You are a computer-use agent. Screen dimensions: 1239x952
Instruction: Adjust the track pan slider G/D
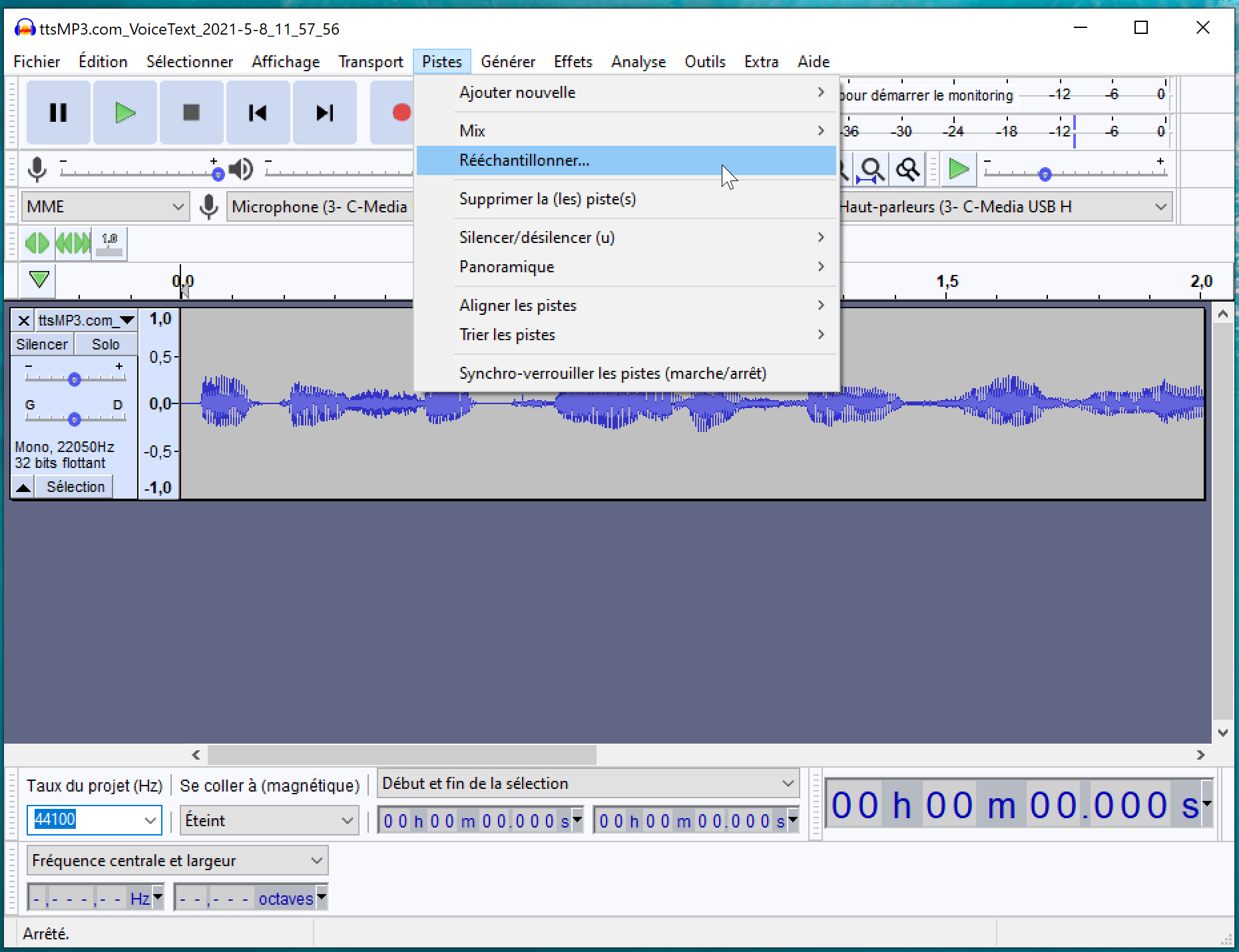click(x=73, y=419)
